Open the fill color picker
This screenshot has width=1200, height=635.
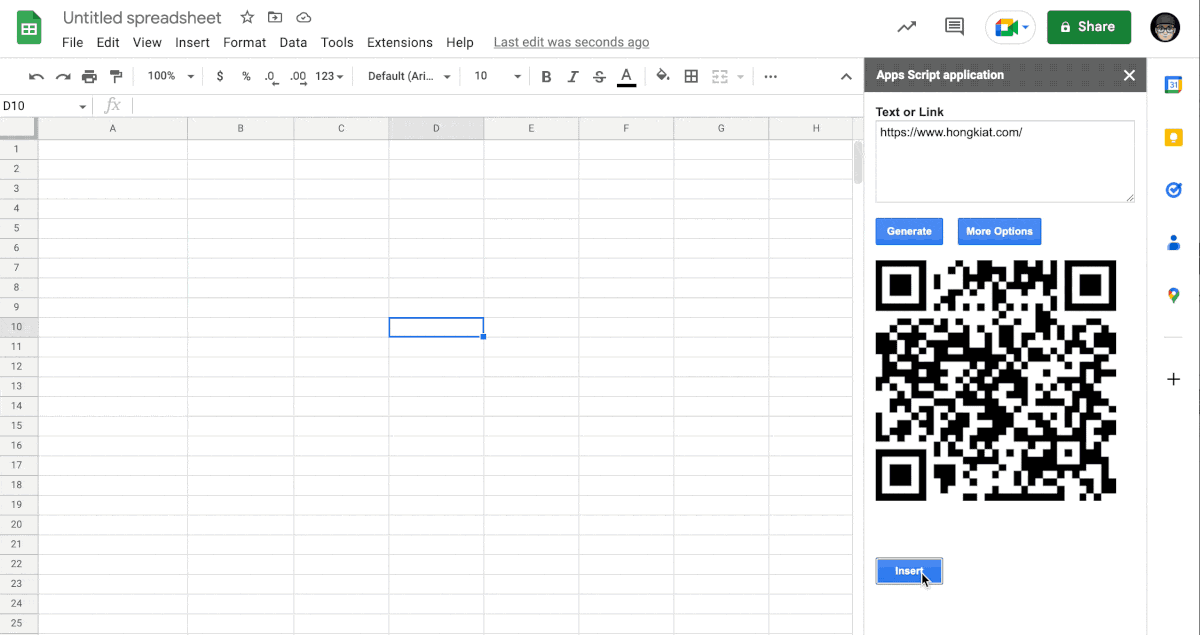(x=663, y=76)
